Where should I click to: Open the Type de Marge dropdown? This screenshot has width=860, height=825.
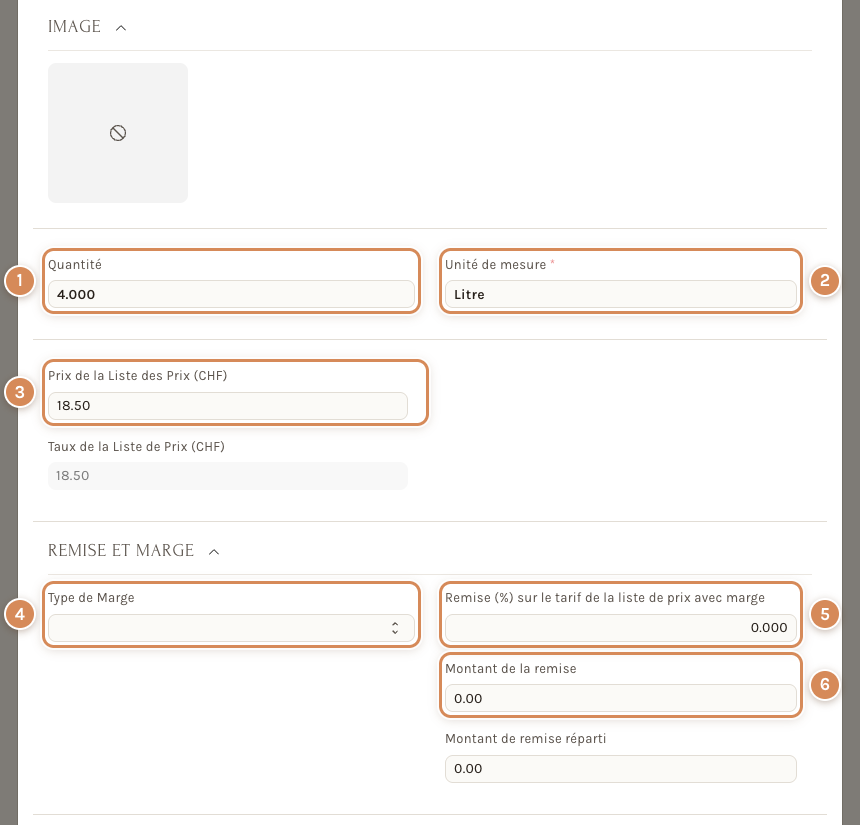click(x=231, y=628)
